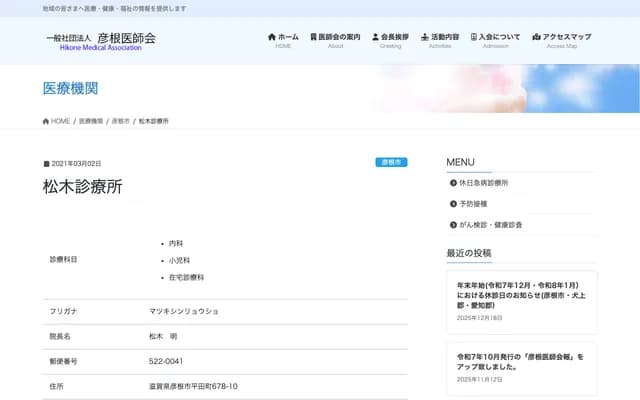Click the calendar icon next to 2021年03月02日
The width and height of the screenshot is (640, 400).
46,163
